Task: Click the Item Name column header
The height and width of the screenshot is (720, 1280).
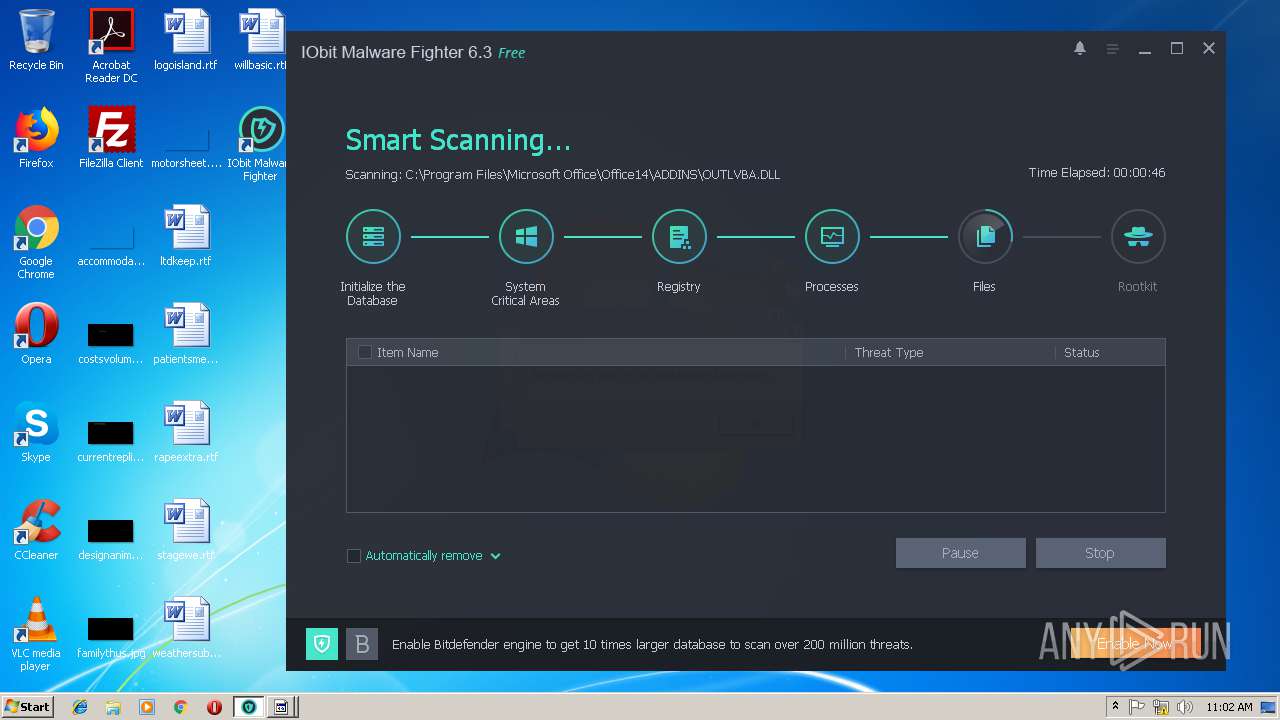Action: [407, 352]
